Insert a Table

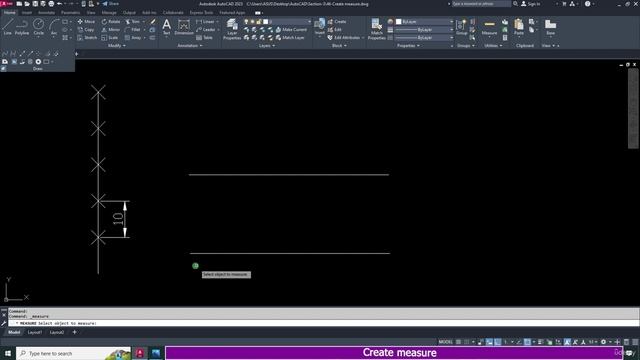click(204, 38)
